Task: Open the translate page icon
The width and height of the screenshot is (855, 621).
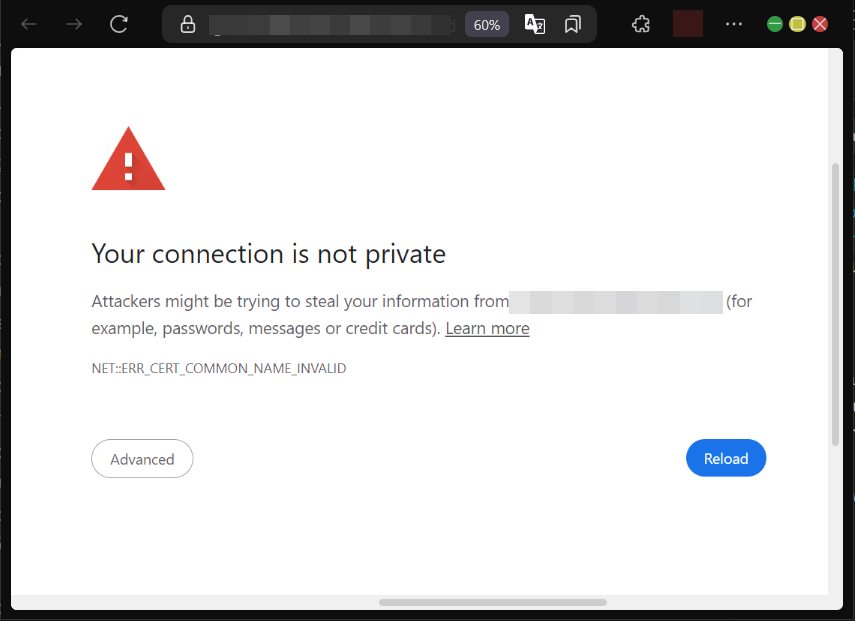Action: 535,25
